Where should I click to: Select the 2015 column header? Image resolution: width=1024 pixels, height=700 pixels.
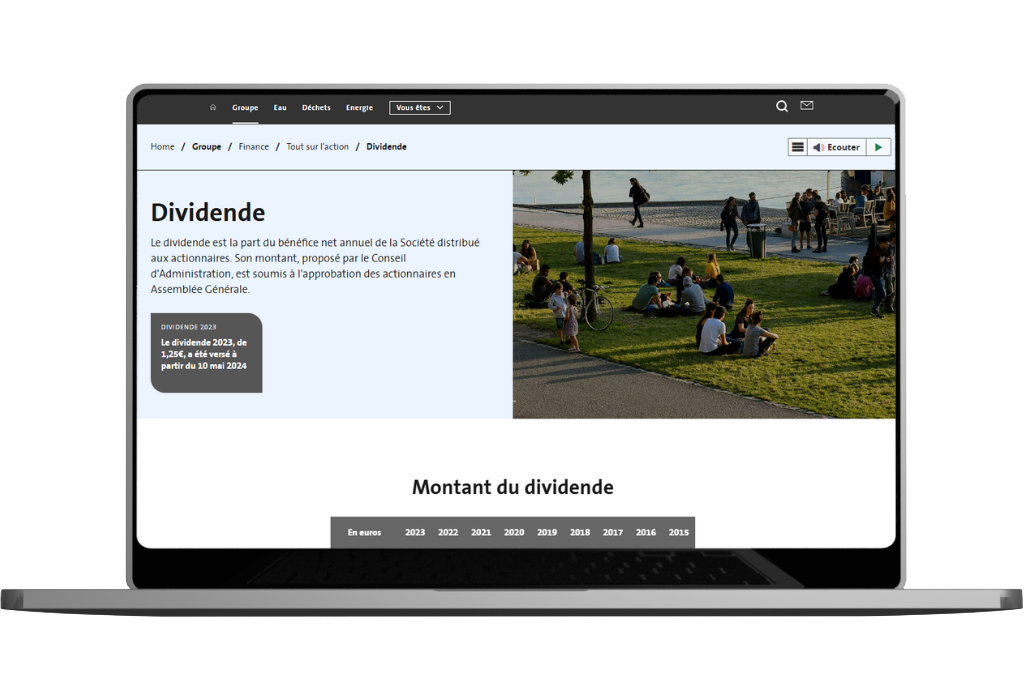tap(679, 533)
